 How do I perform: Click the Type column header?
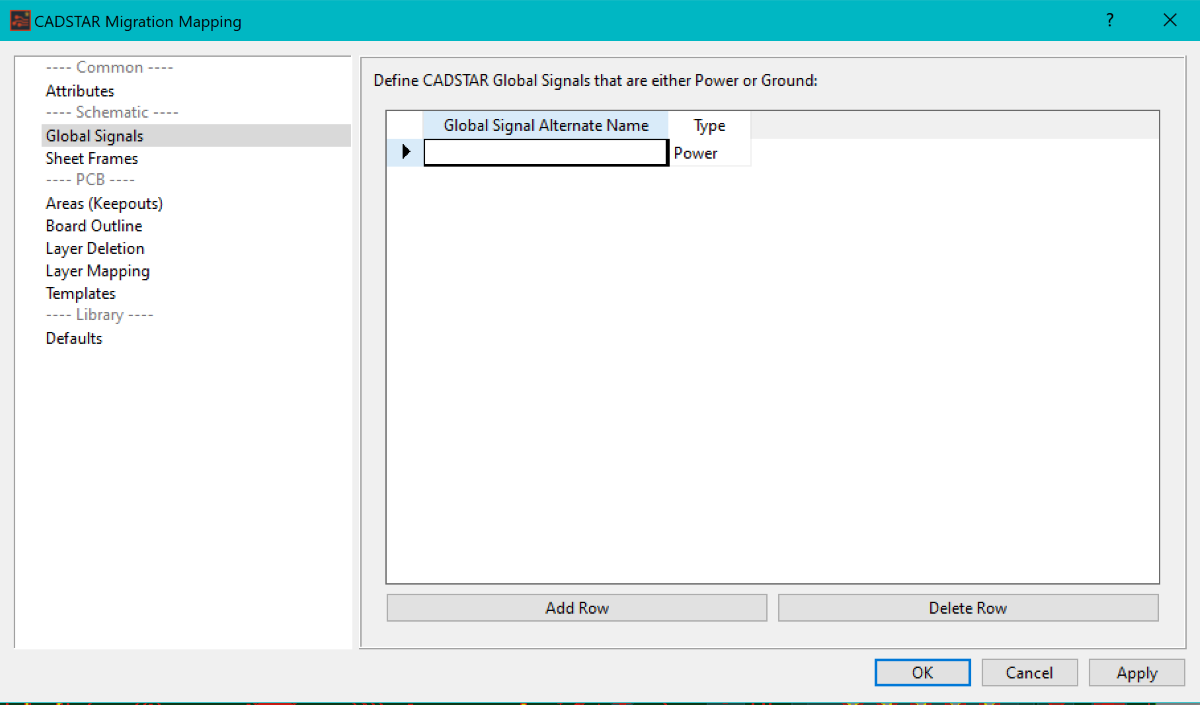point(709,125)
